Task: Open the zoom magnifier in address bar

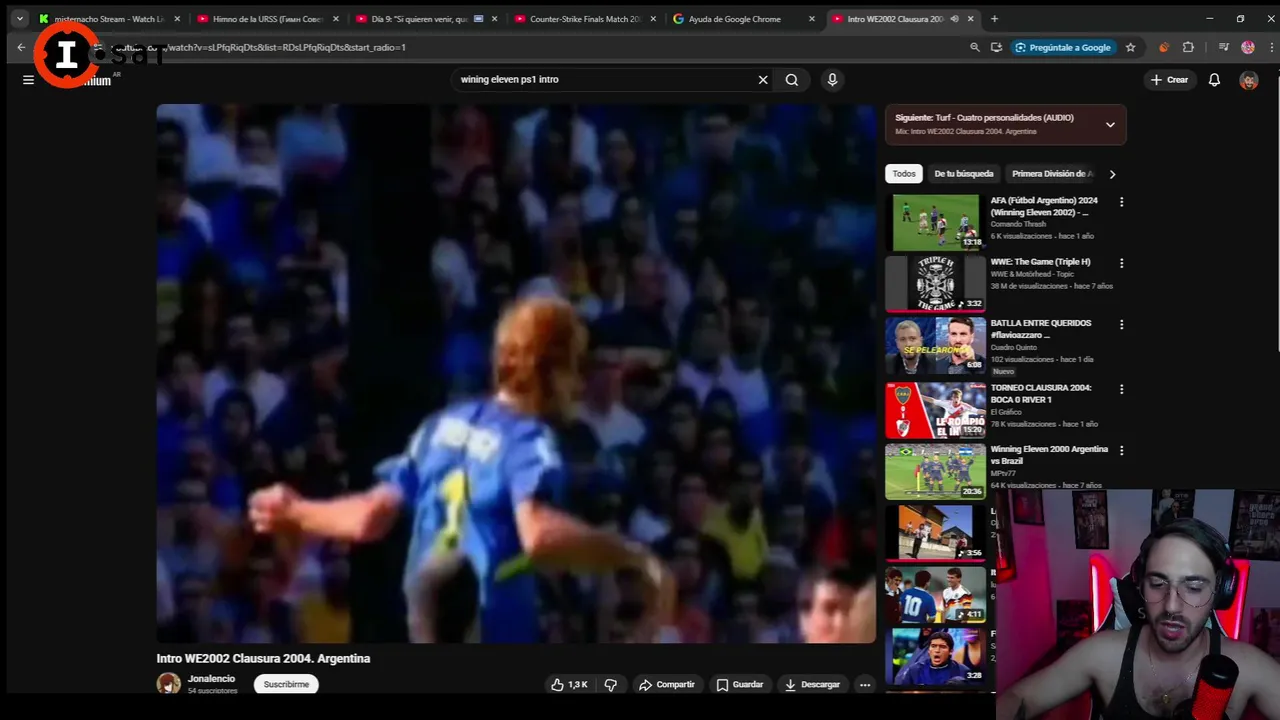Action: (974, 47)
